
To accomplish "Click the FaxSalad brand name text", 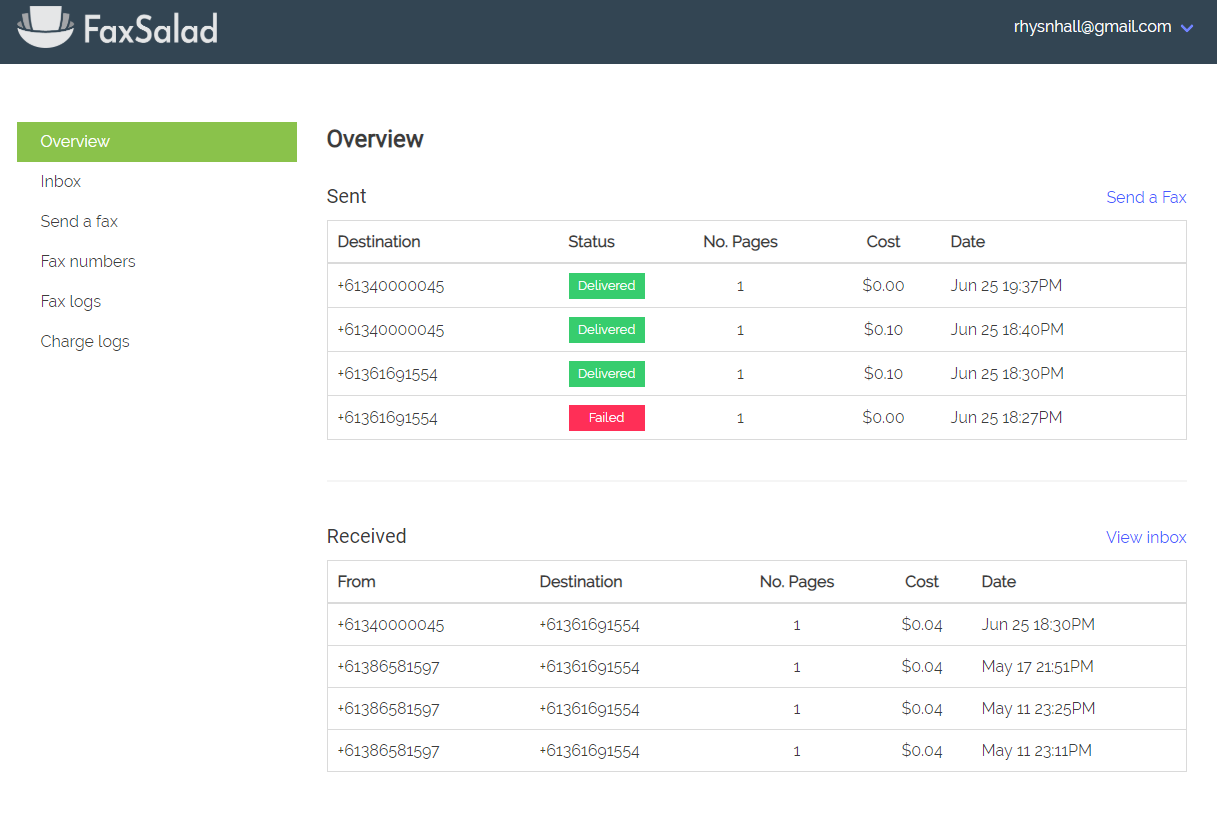I will pos(151,29).
